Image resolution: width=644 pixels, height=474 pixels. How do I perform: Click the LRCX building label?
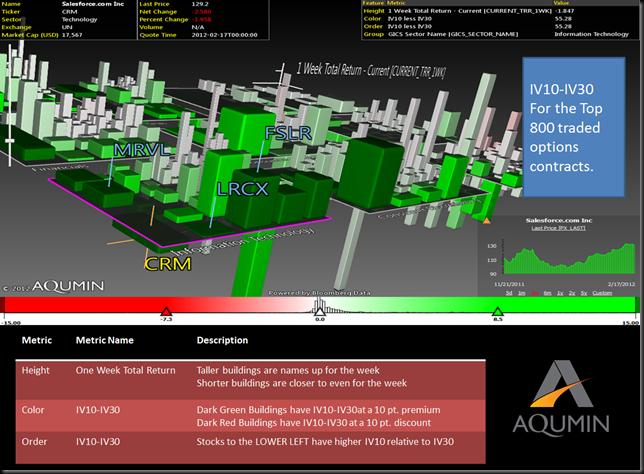point(242,189)
